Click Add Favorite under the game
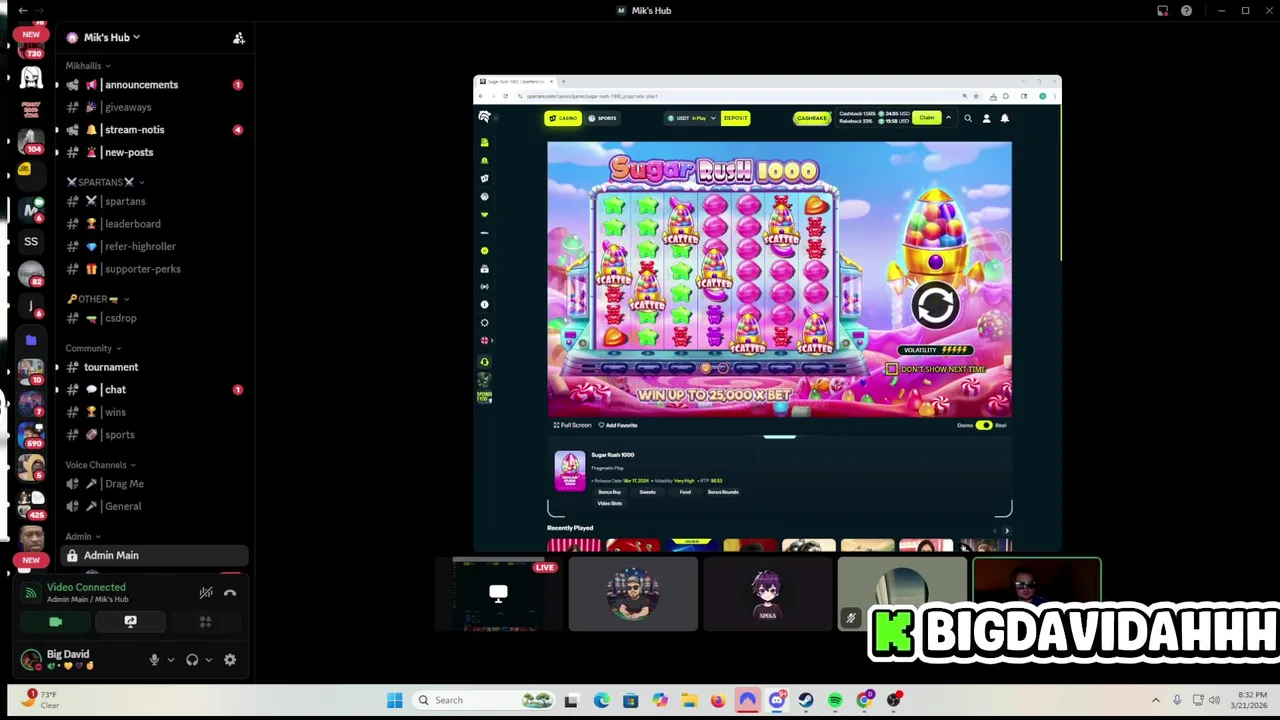This screenshot has height=720, width=1280. [x=618, y=425]
